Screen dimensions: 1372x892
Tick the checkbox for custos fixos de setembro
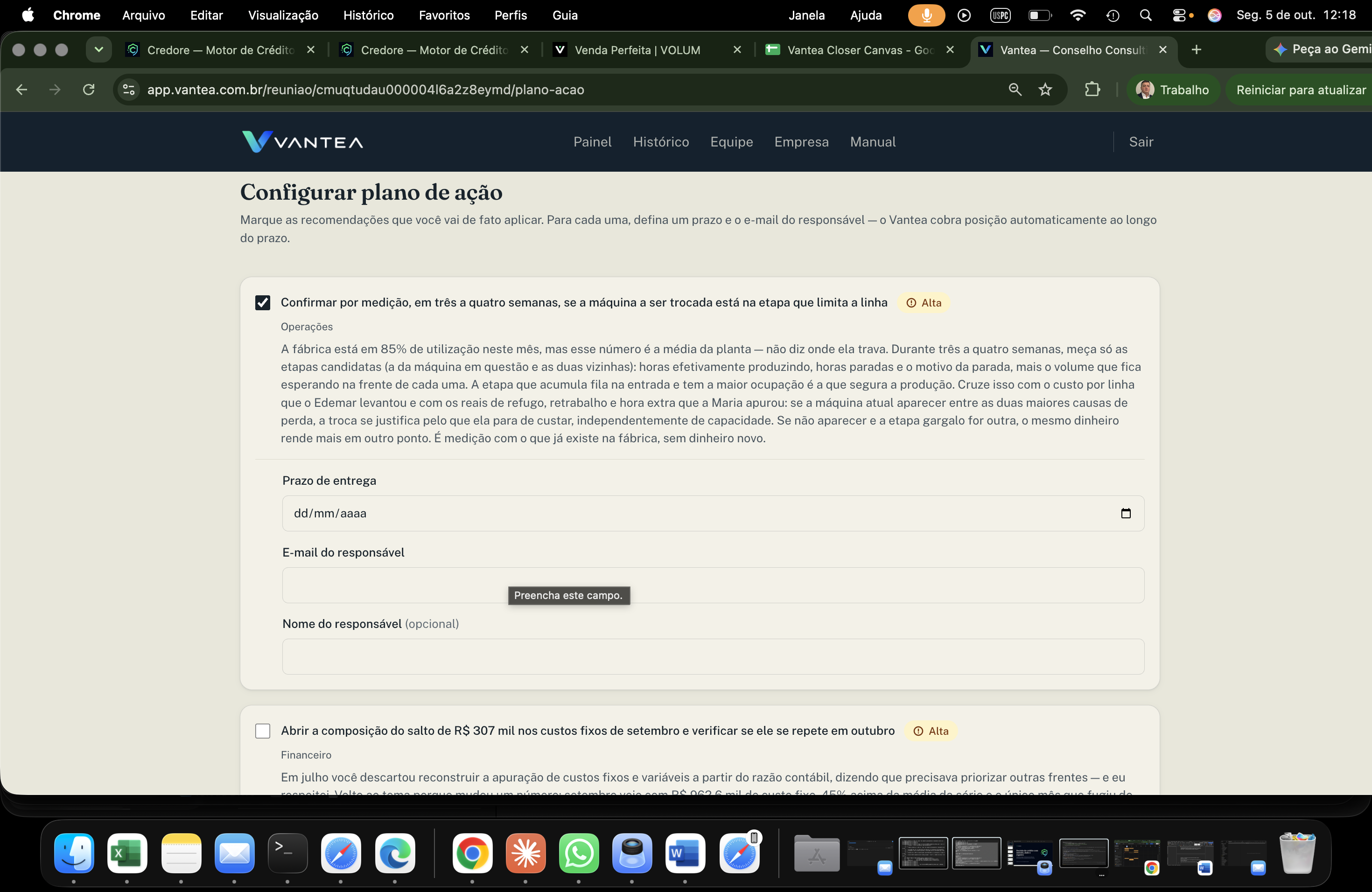262,731
